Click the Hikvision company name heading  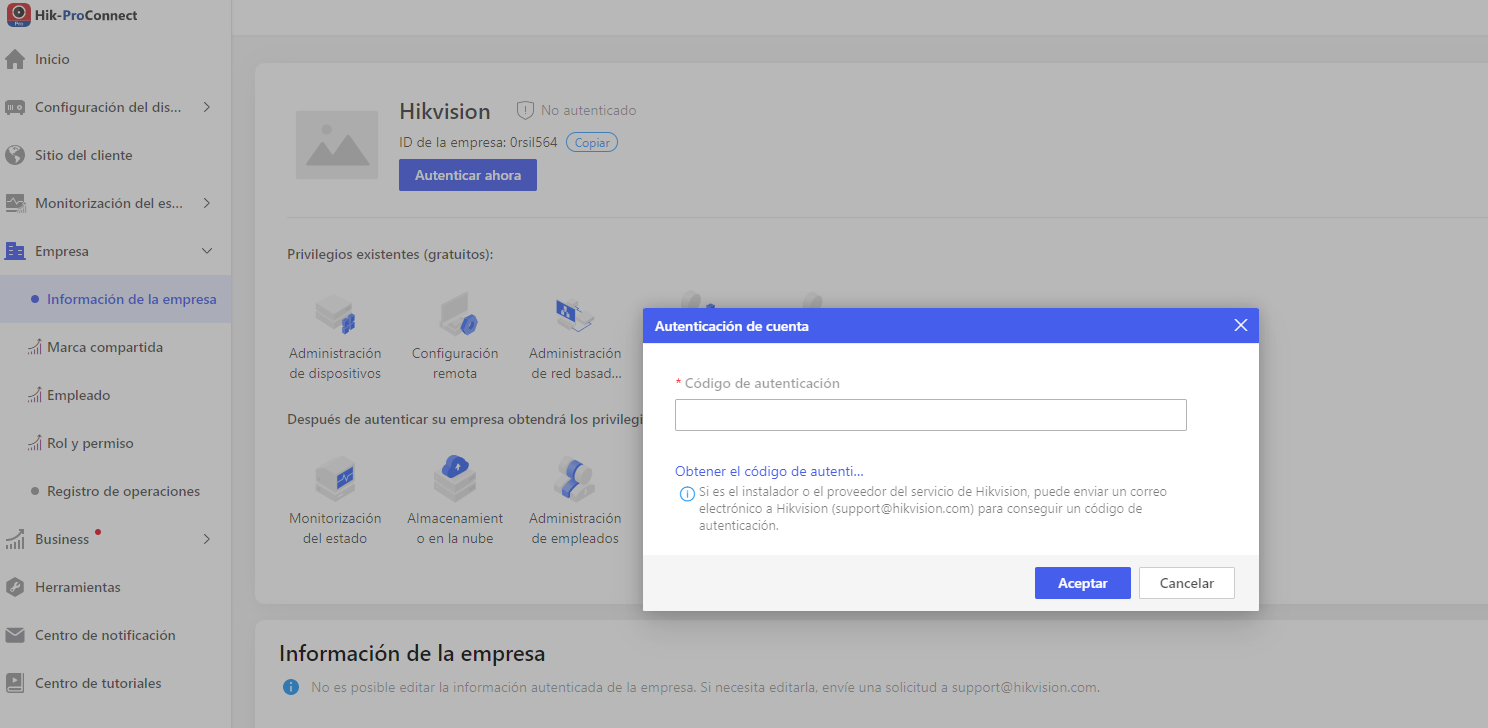pyautogui.click(x=445, y=111)
